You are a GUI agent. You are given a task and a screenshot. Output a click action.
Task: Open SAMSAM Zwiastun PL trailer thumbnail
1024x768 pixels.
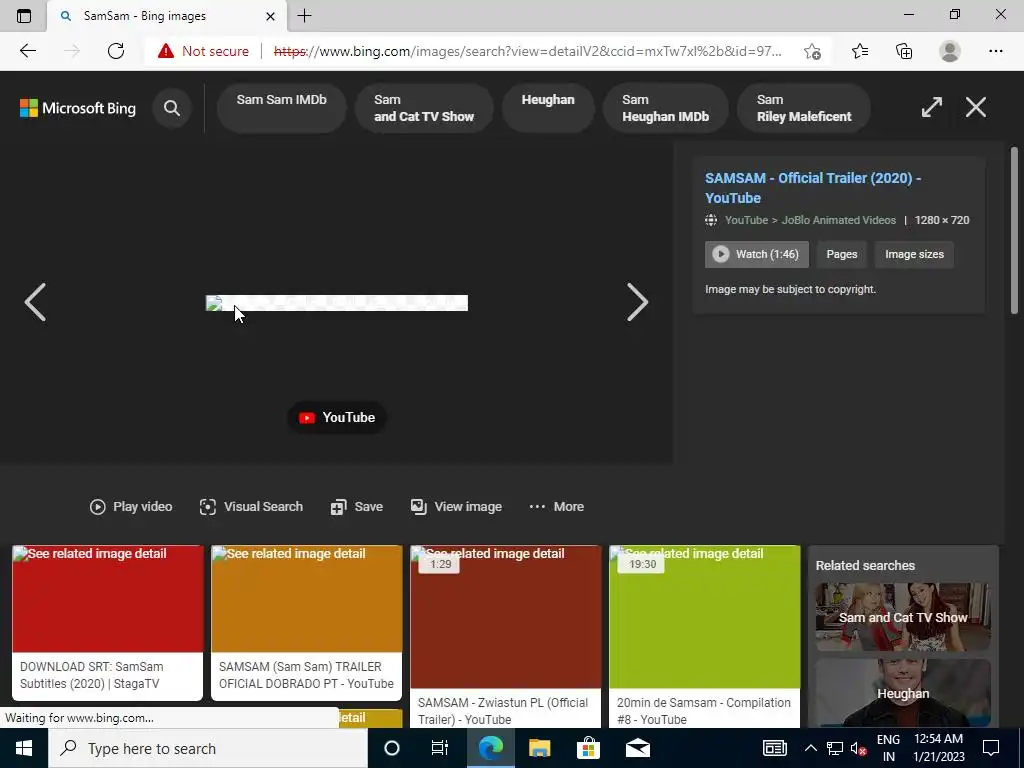(x=505, y=617)
